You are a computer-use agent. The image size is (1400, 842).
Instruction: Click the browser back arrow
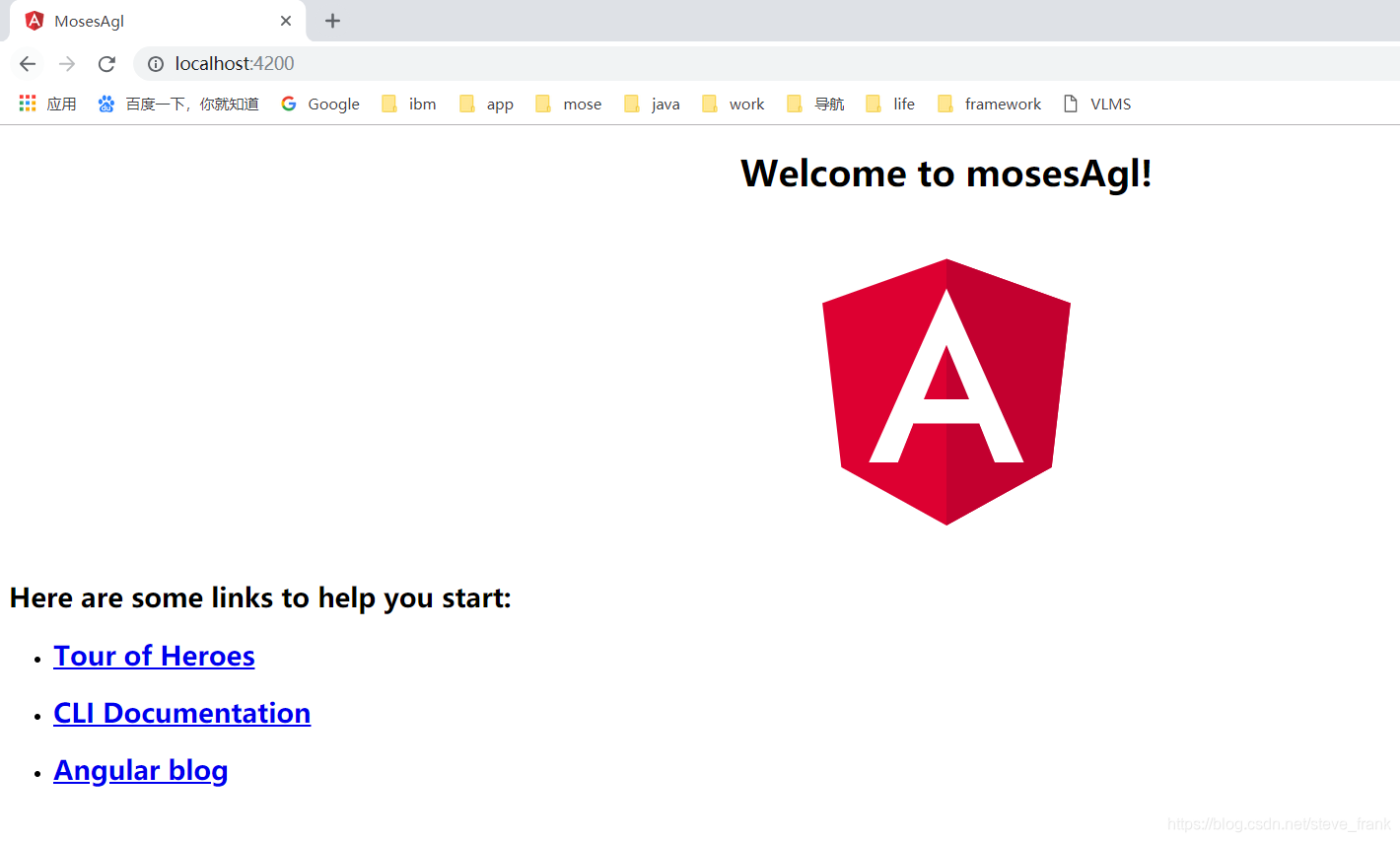[28, 64]
